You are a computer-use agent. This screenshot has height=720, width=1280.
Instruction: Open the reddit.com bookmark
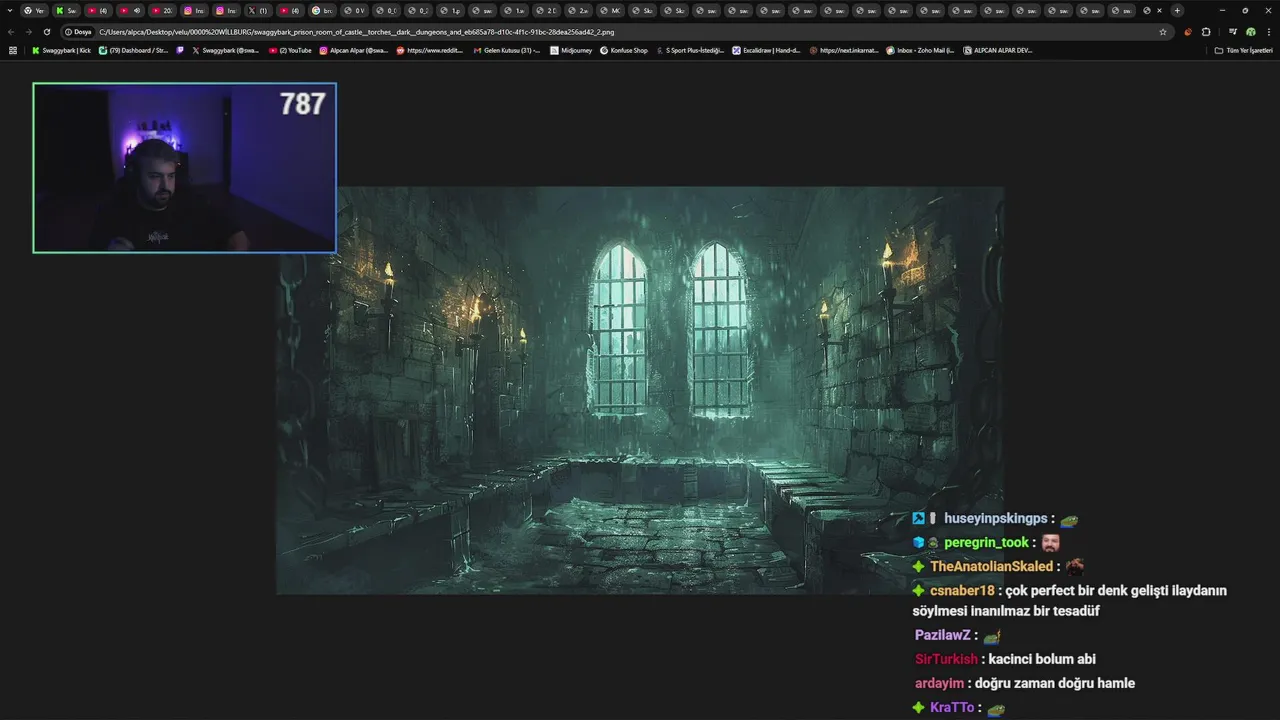(430, 50)
